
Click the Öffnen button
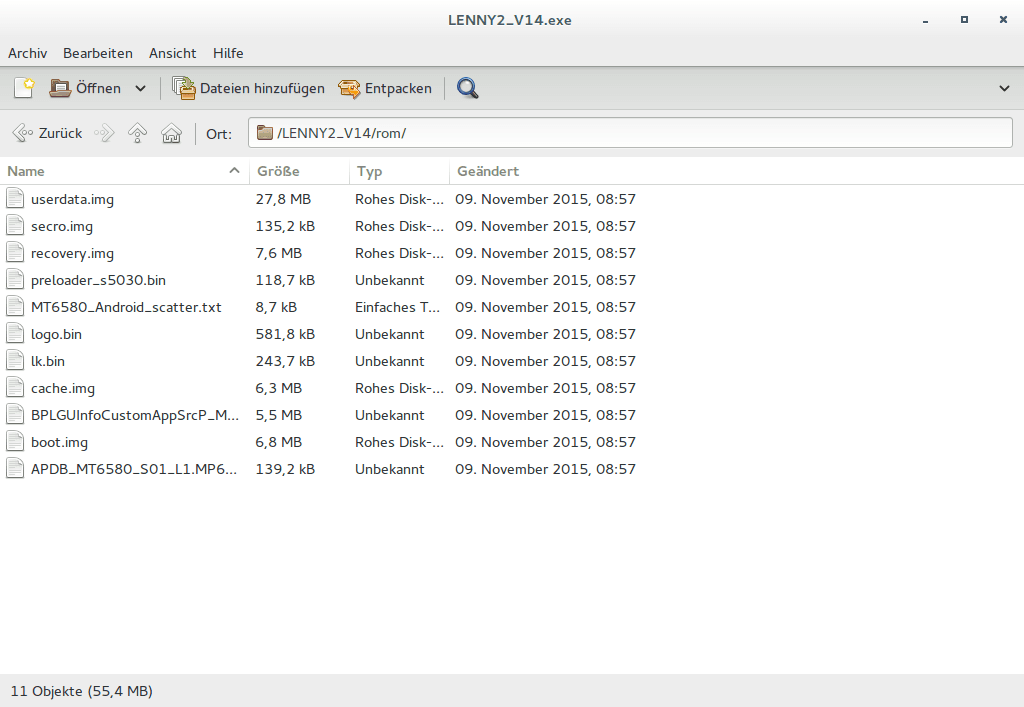(86, 88)
